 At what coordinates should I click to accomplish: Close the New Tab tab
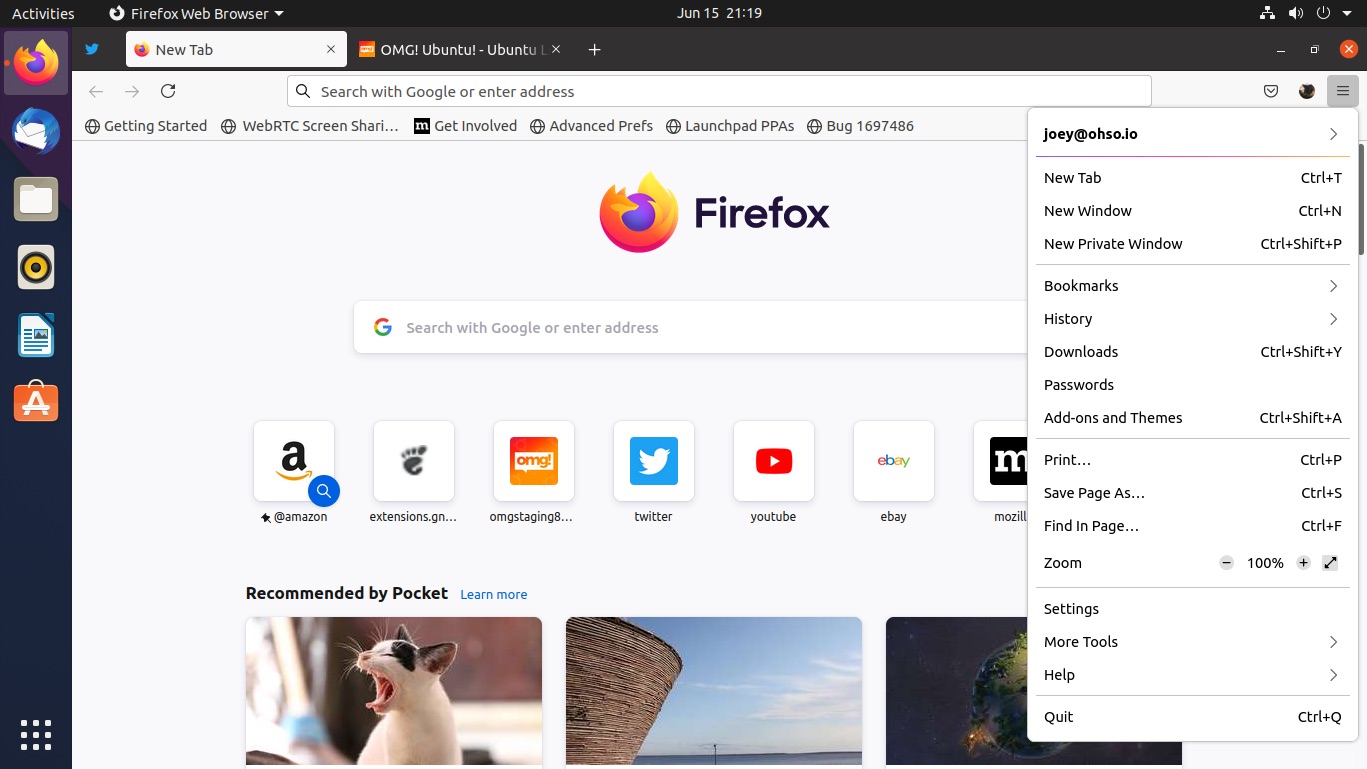(331, 49)
